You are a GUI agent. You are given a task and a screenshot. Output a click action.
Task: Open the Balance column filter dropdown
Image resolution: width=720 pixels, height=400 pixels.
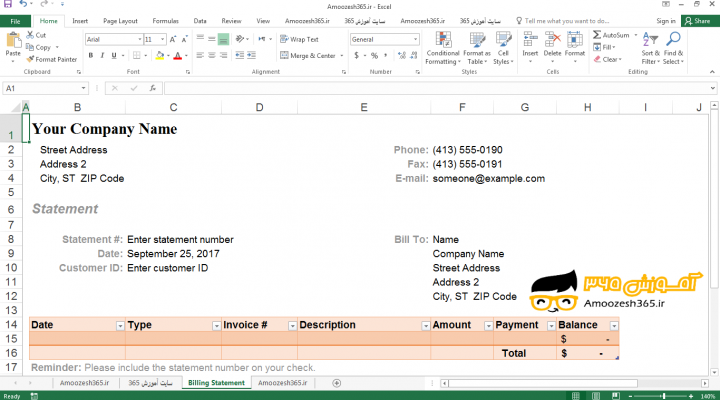[x=614, y=326]
